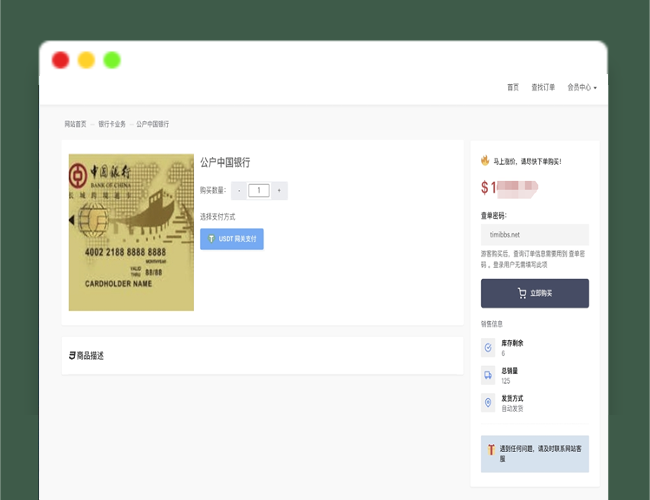
Task: Click the green macOS window button
Action: click(112, 60)
